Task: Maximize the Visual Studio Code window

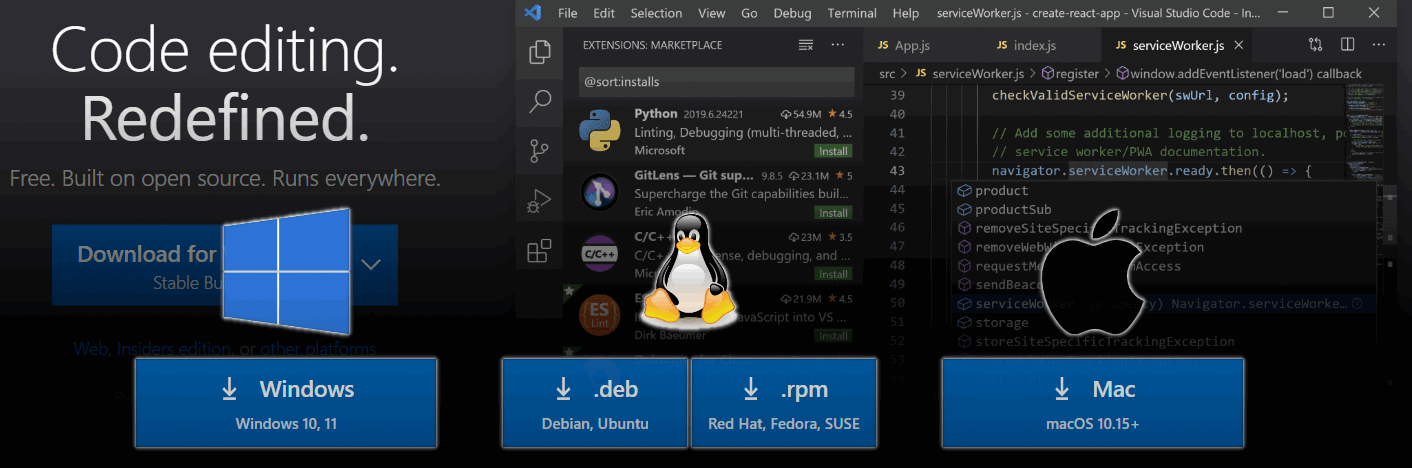Action: [1328, 13]
